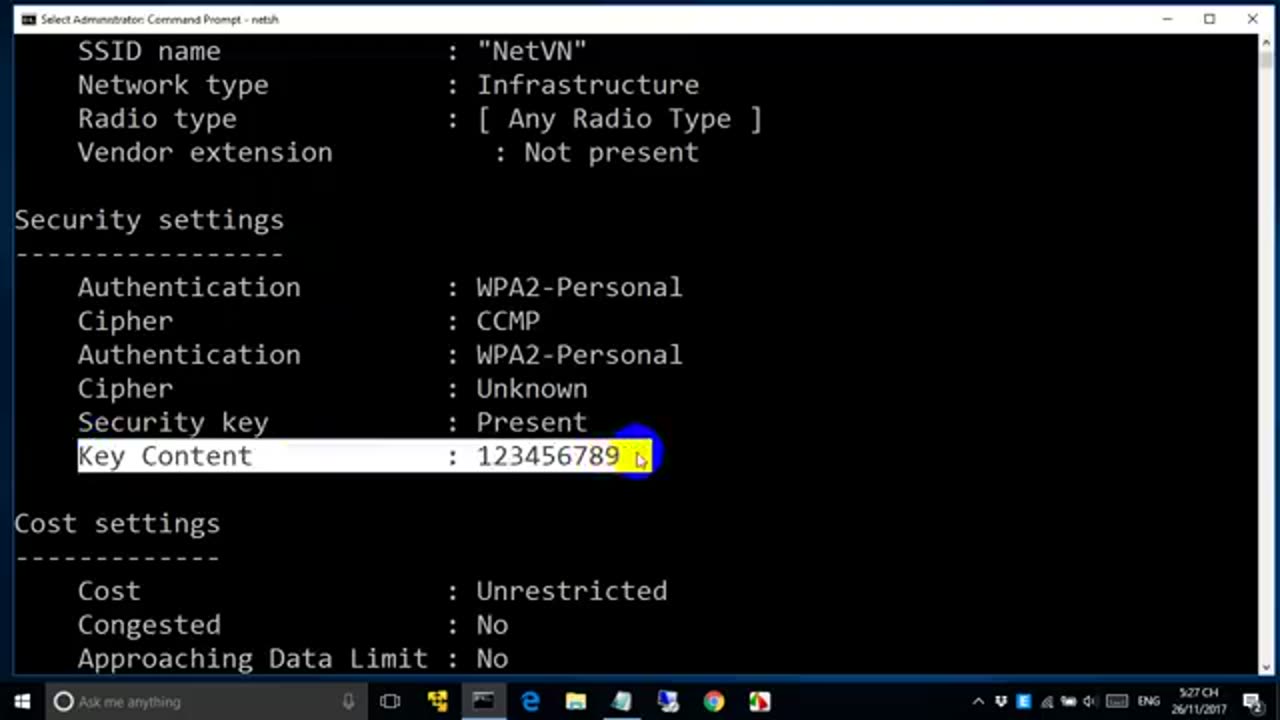Screen dimensions: 1280x720
Task: Open the computer monitor app on the taskbar
Action: (668, 702)
